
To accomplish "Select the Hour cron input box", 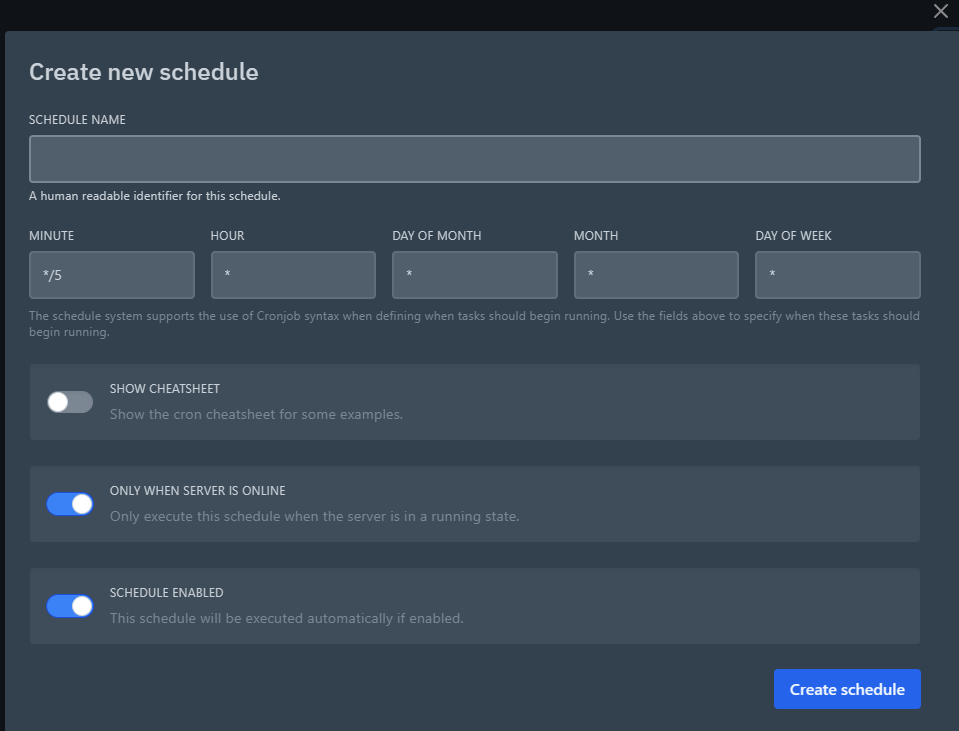I will 293,275.
